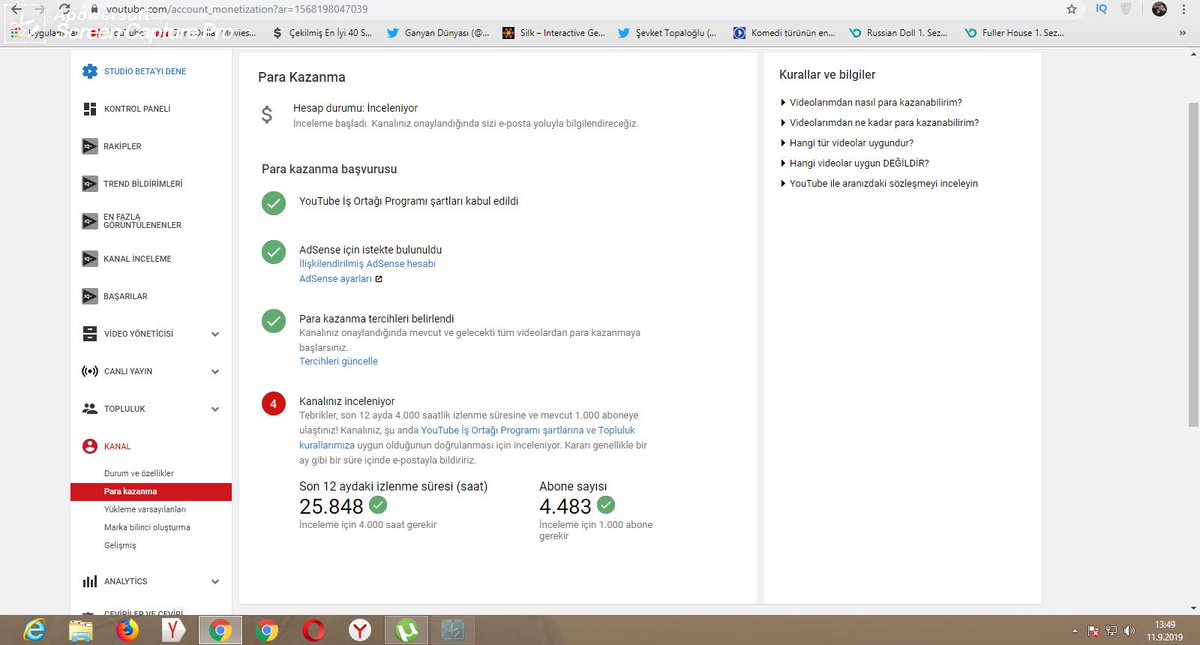Launch Firefox from the taskbar

[x=126, y=630]
